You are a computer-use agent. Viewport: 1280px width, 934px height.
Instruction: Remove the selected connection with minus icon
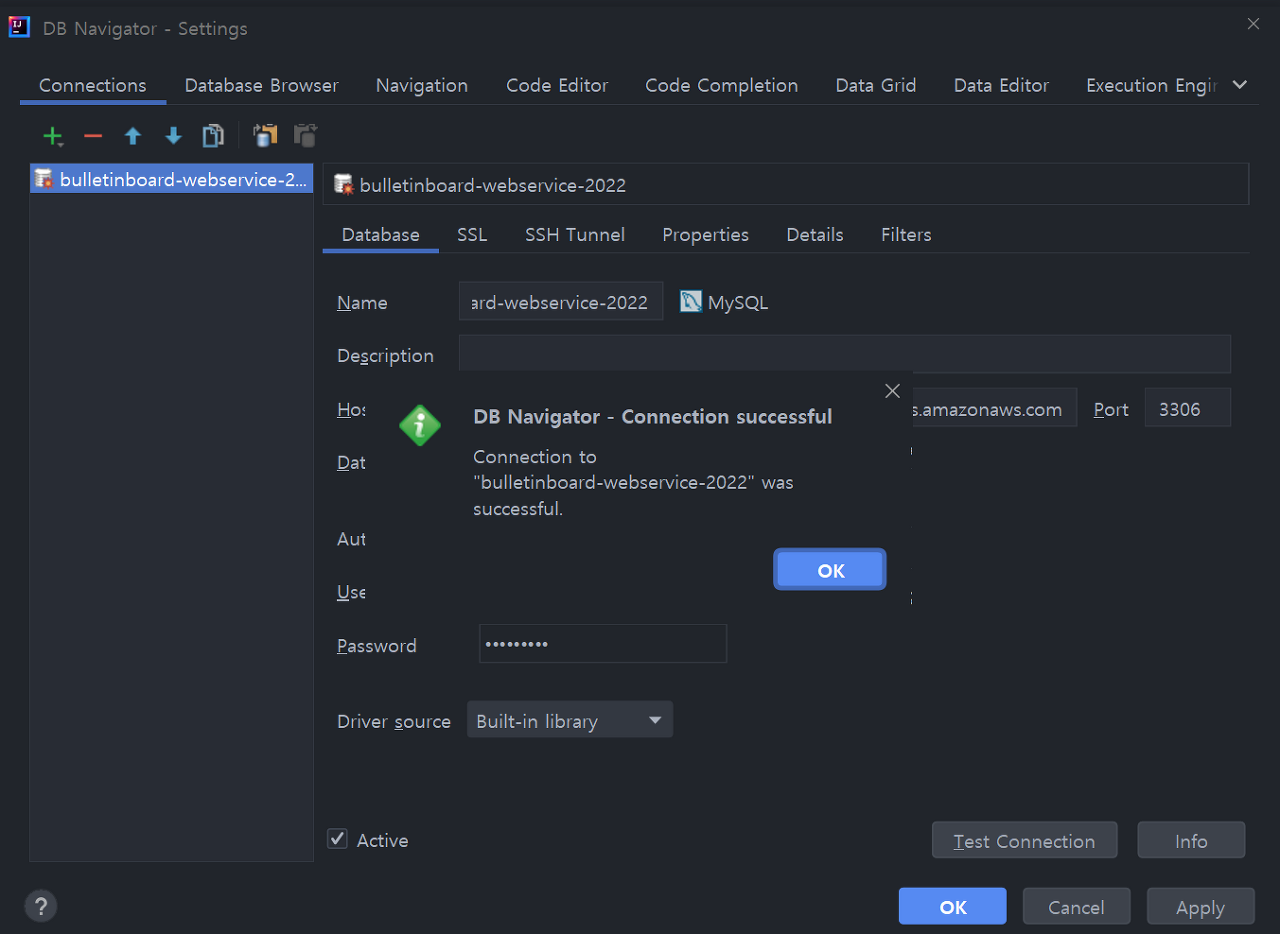point(93,136)
